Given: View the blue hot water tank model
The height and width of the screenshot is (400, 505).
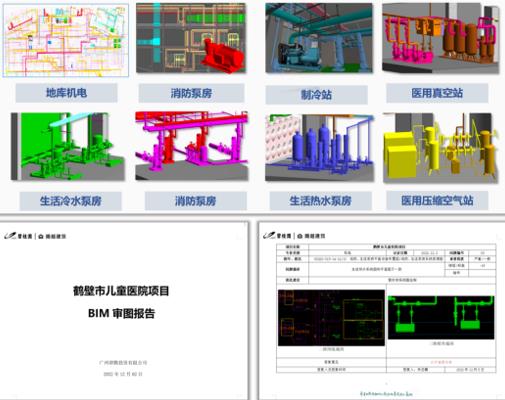Looking at the screenshot, I should [x=319, y=148].
